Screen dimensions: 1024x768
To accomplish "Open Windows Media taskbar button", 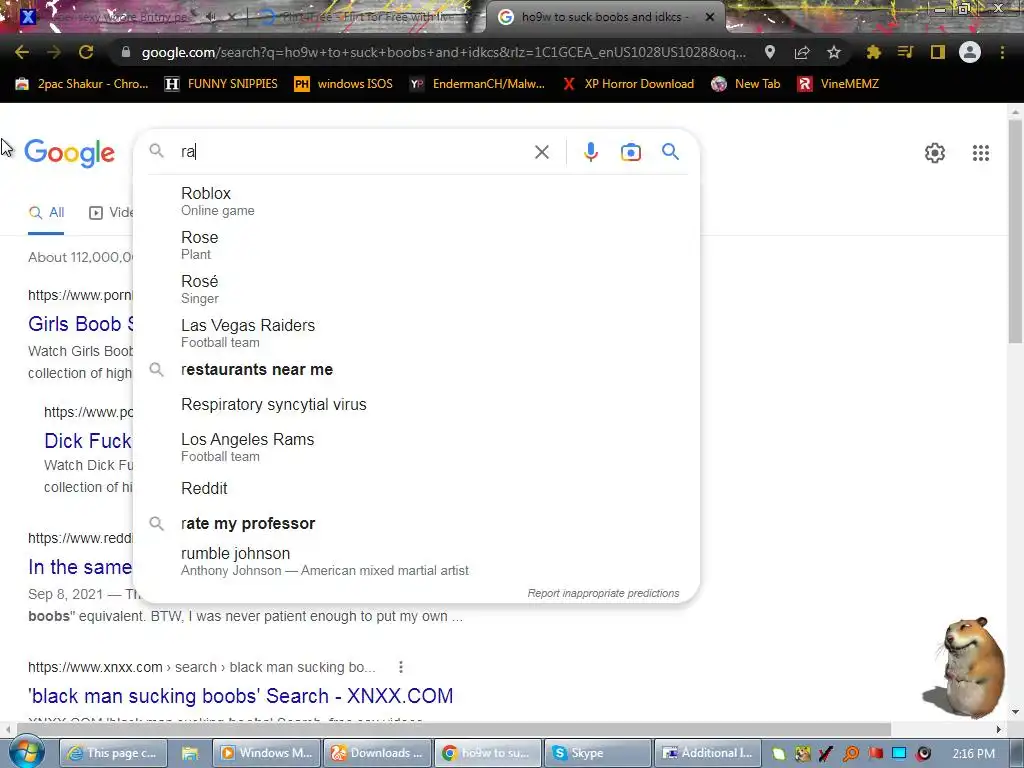I will [x=267, y=753].
